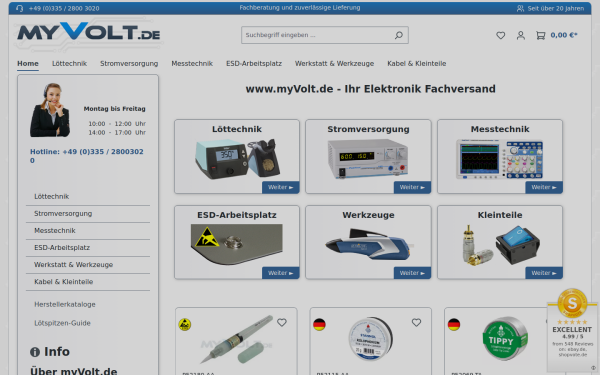Click the ESD-Arbeitsplatz card heading
600x375 pixels.
pyautogui.click(x=237, y=215)
